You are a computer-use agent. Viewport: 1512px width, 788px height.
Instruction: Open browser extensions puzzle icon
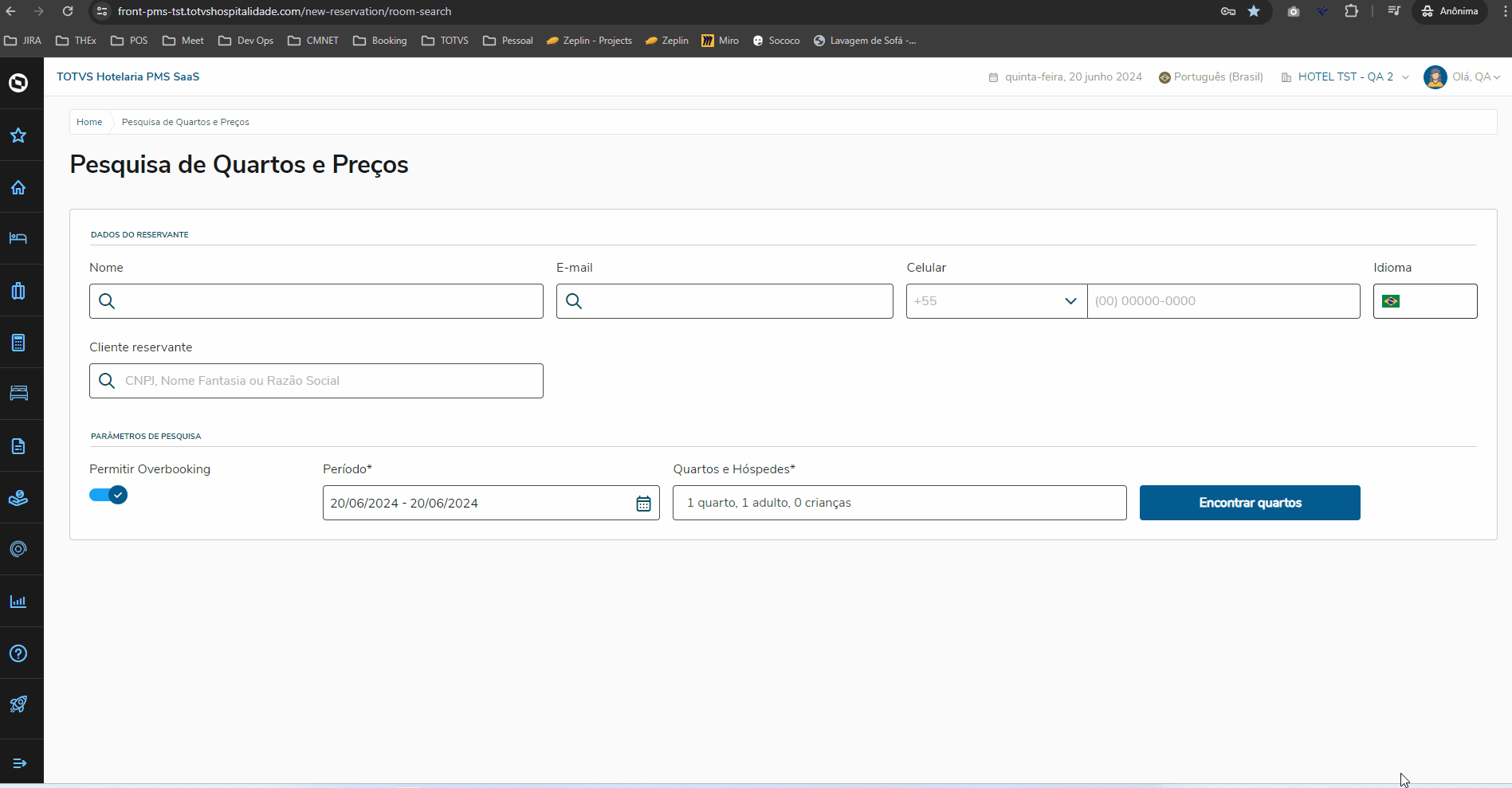1351,11
